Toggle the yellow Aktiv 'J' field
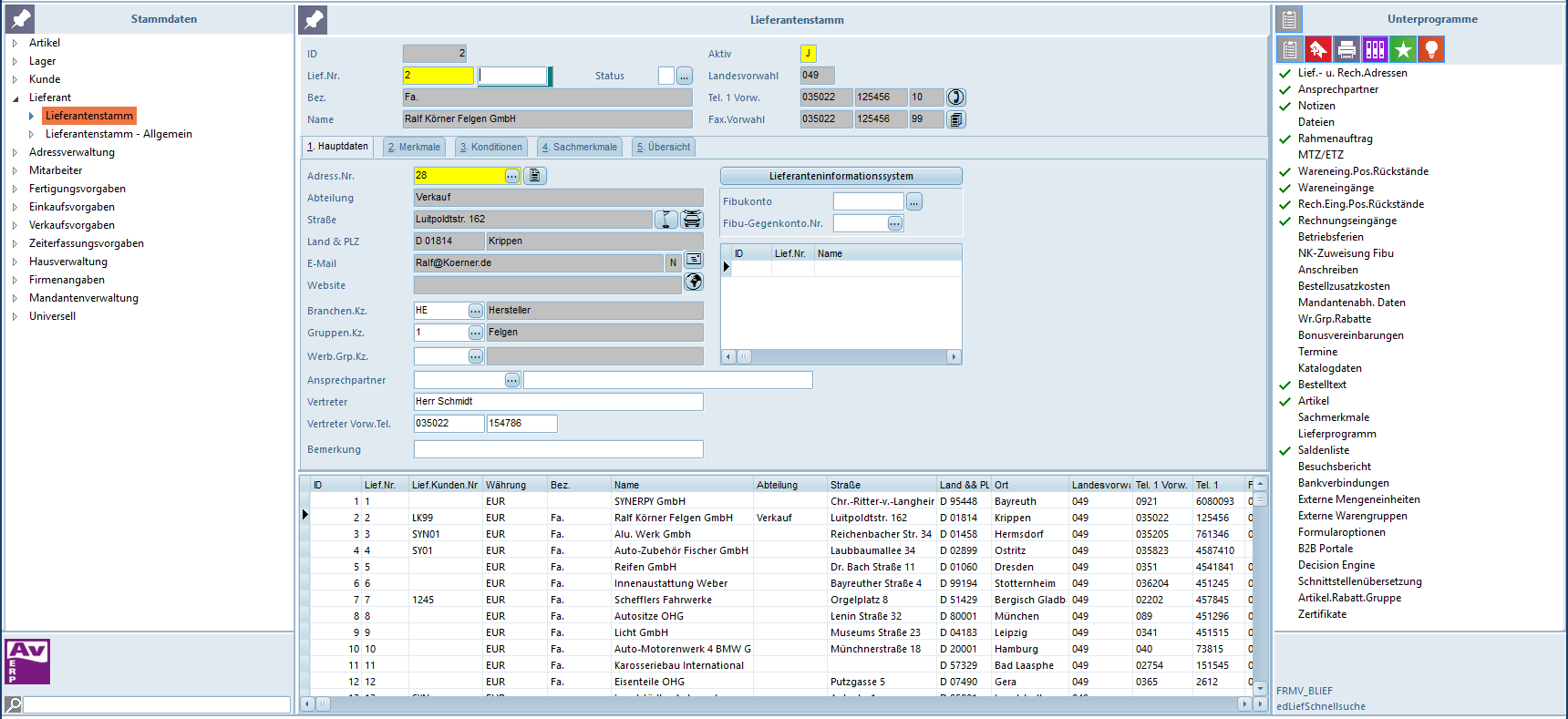1568x719 pixels. pos(809,54)
